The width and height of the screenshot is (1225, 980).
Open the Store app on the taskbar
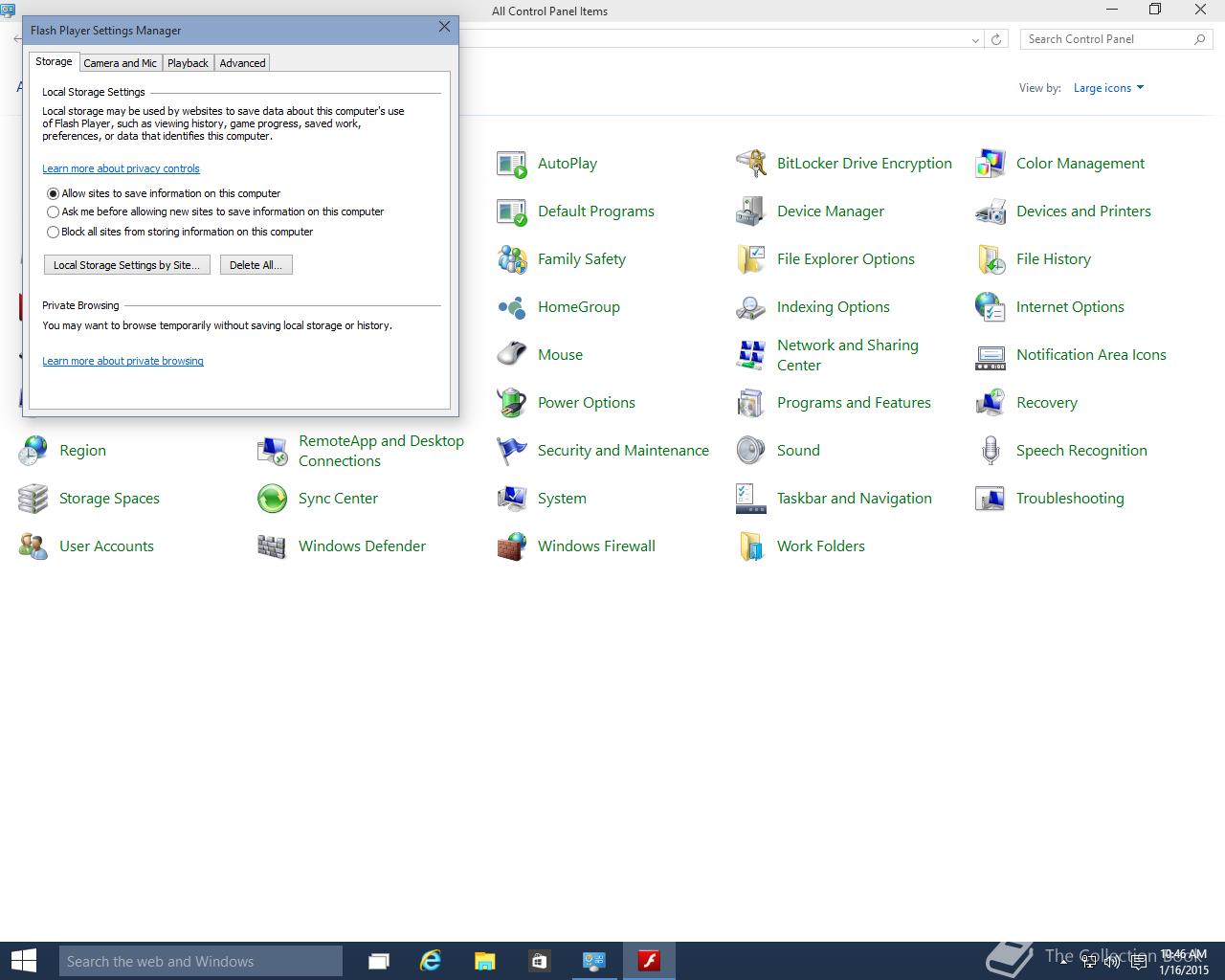tap(539, 961)
